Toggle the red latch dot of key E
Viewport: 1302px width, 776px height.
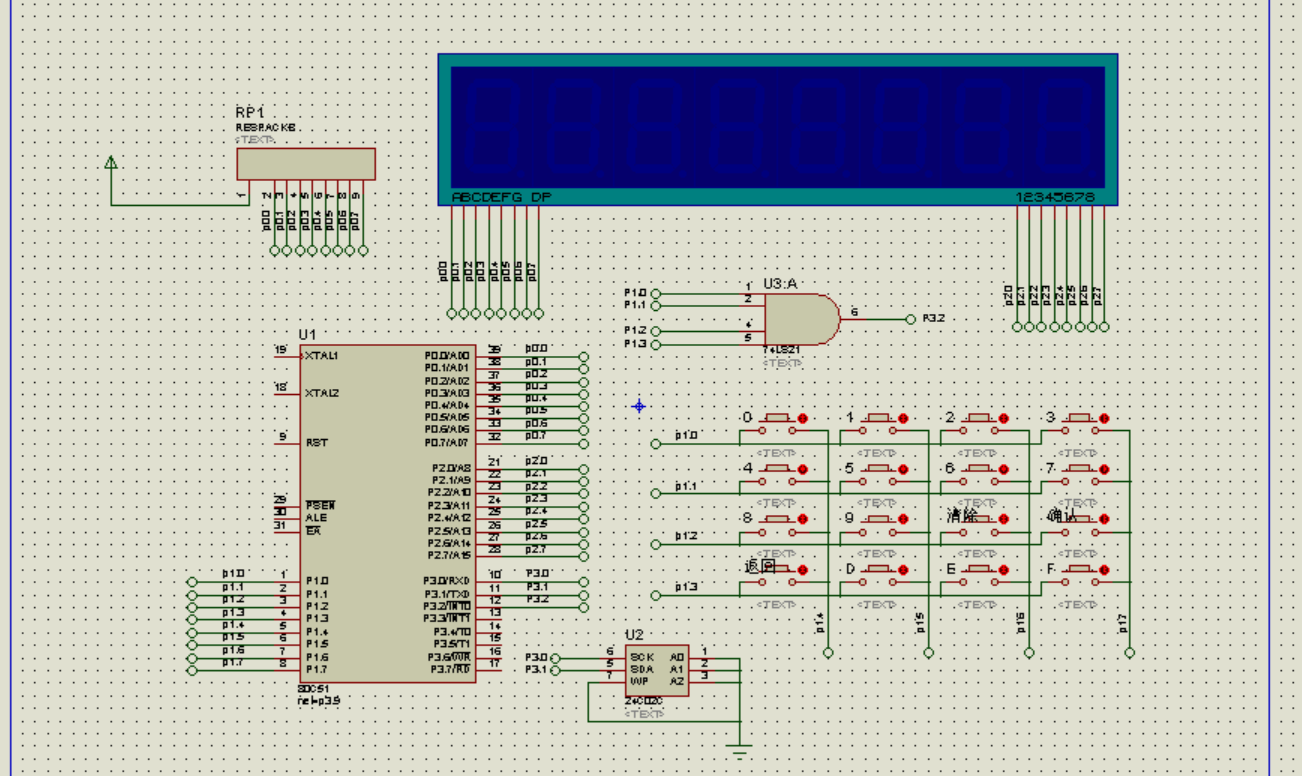pos(1003,570)
